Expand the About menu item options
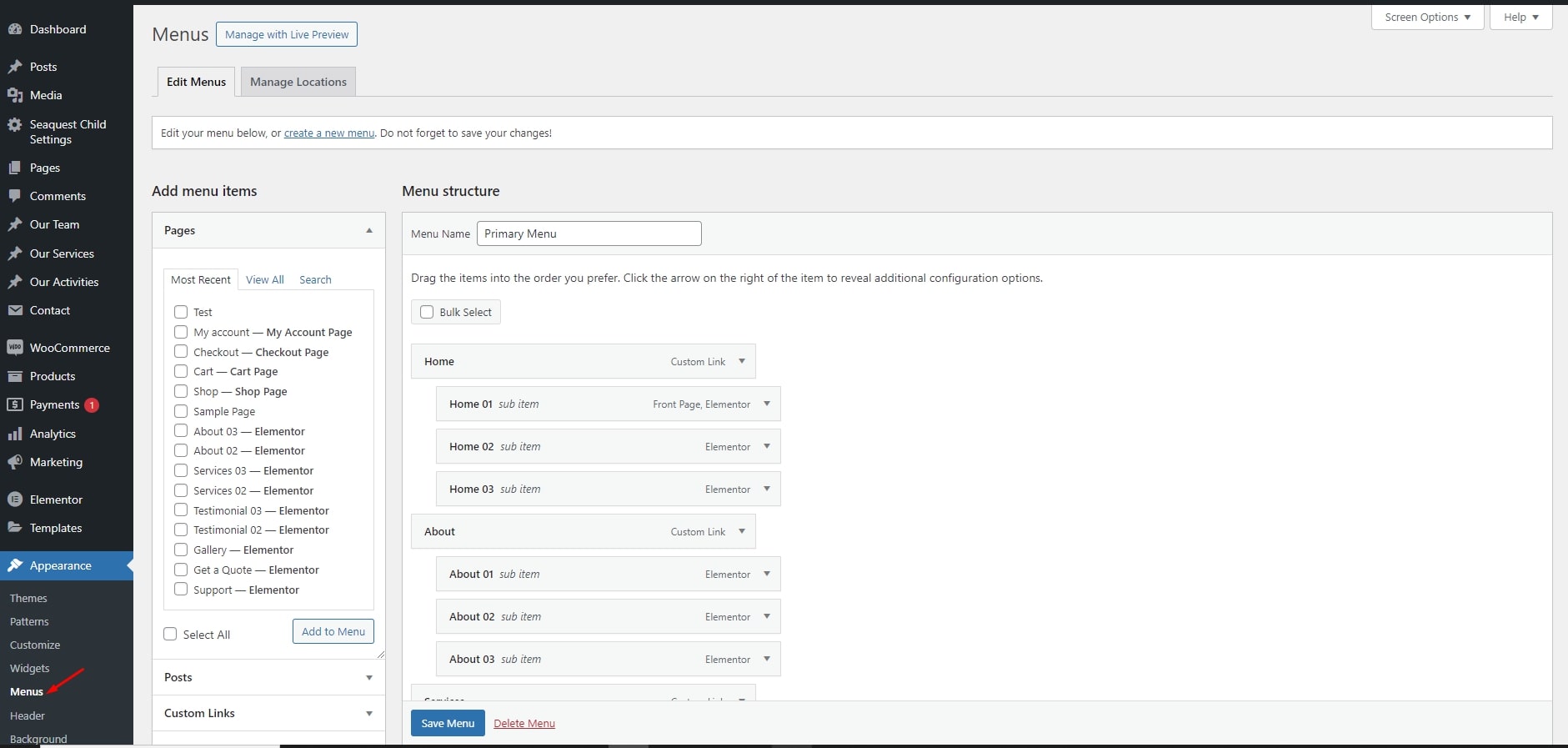 [742, 531]
